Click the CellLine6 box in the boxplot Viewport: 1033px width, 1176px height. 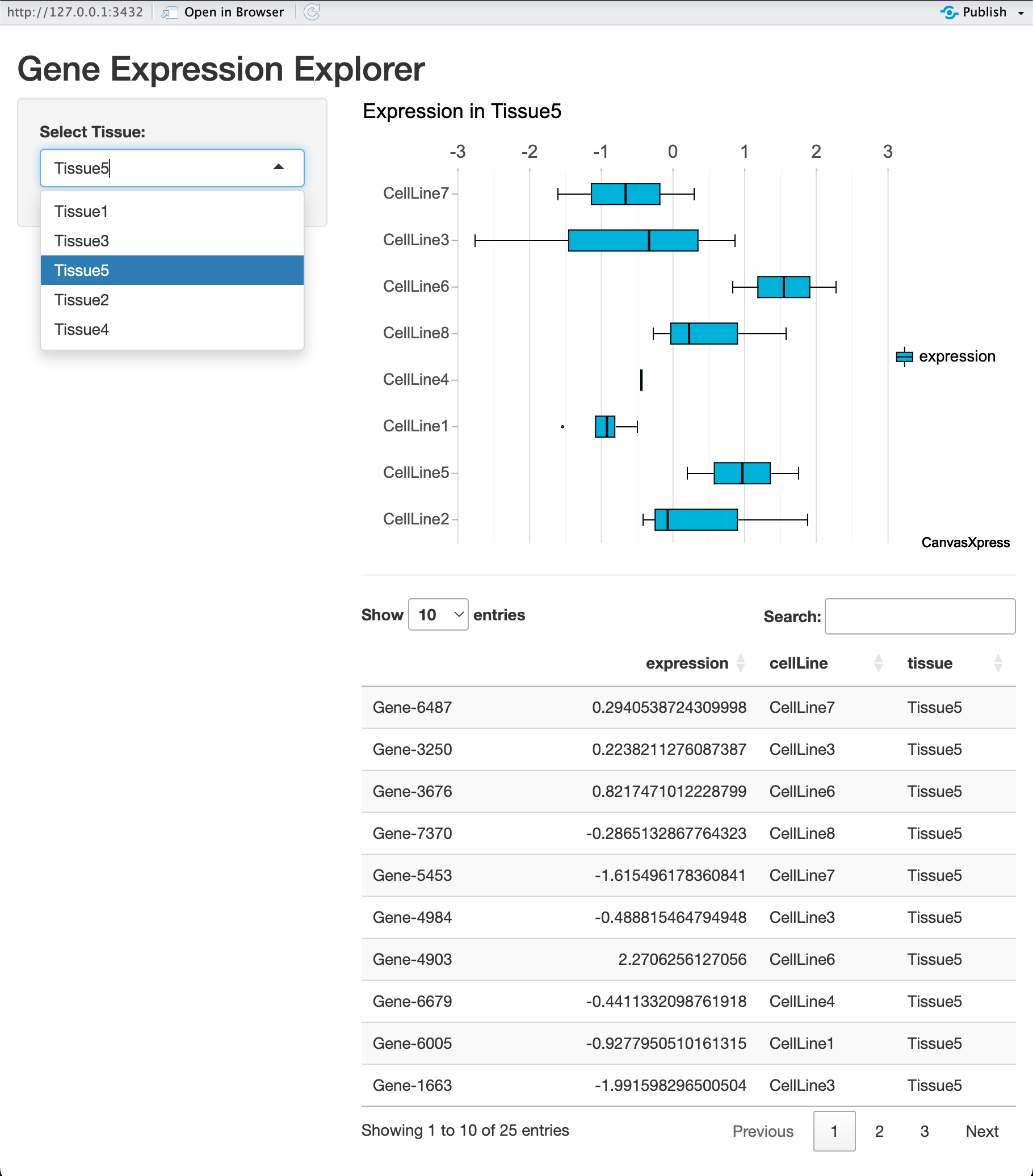[783, 287]
